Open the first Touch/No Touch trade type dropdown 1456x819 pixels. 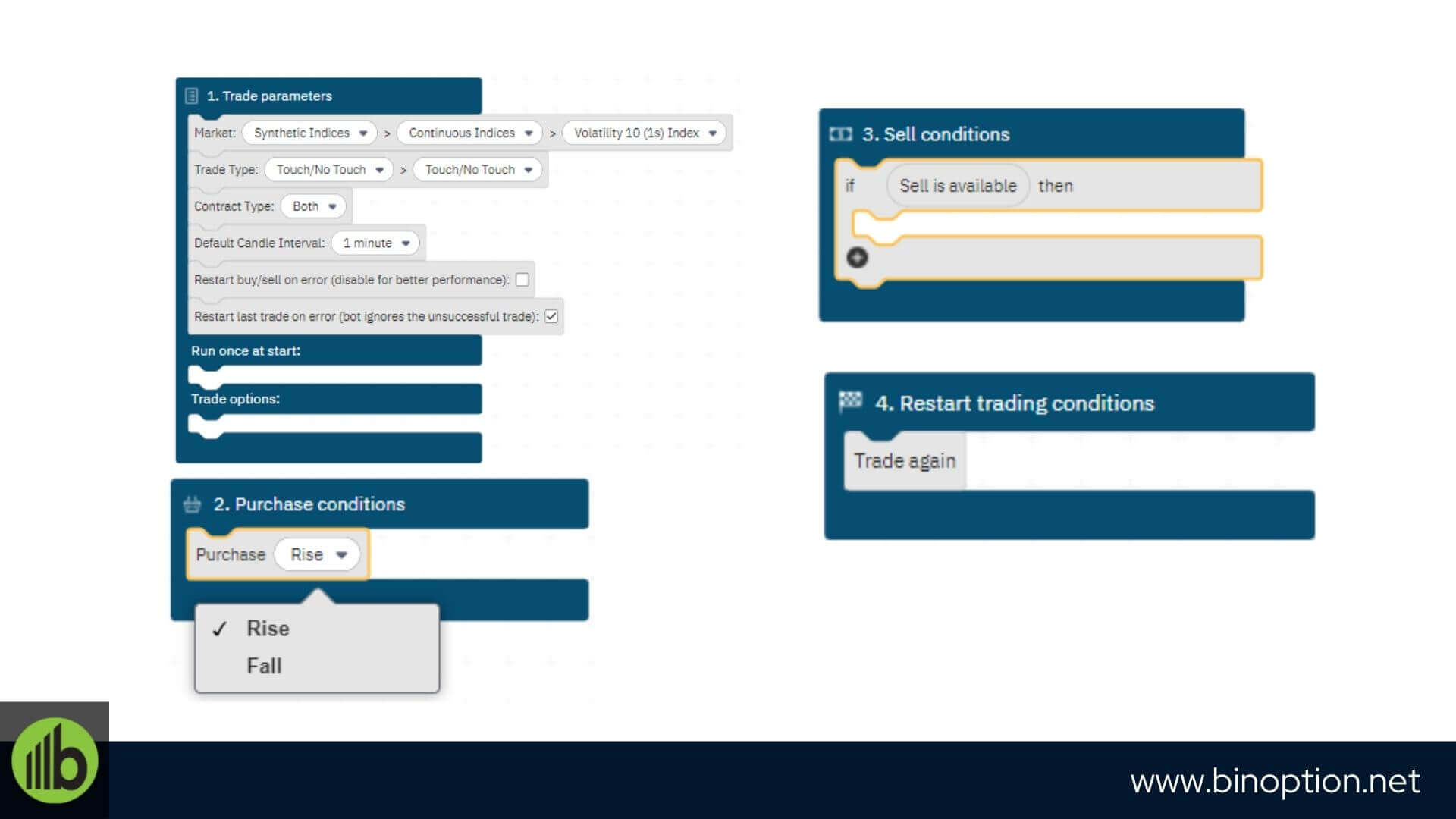[x=328, y=170]
